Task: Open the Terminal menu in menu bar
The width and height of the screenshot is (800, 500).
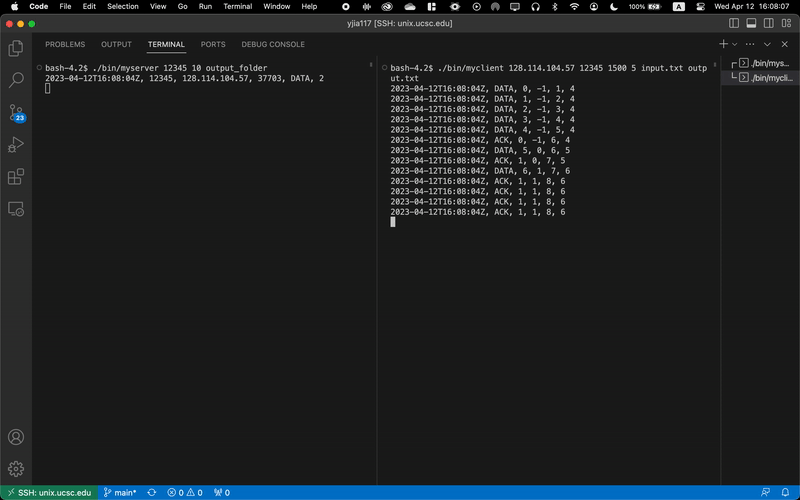Action: point(238,7)
